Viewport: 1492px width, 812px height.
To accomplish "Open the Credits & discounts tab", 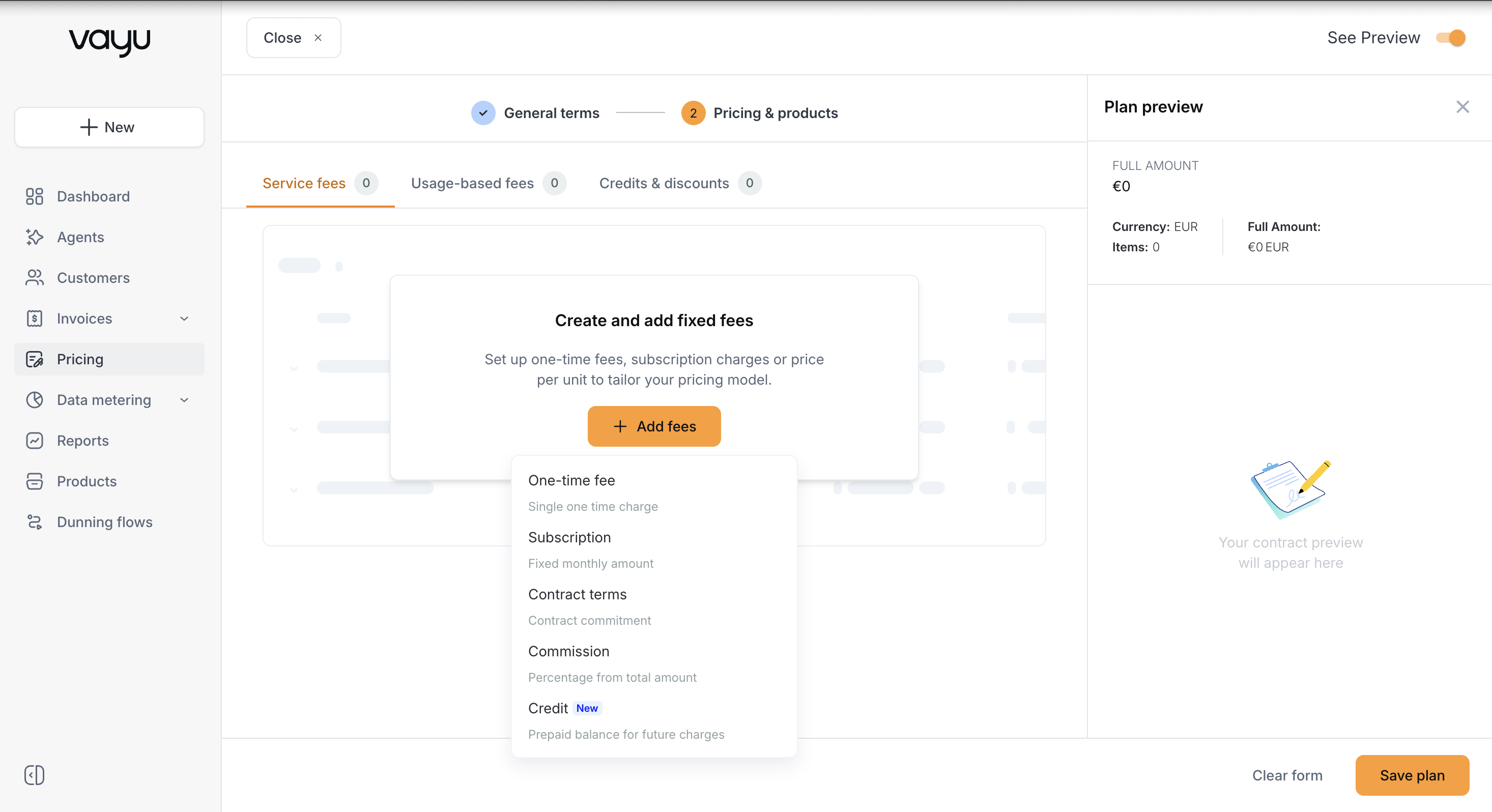I will (680, 183).
